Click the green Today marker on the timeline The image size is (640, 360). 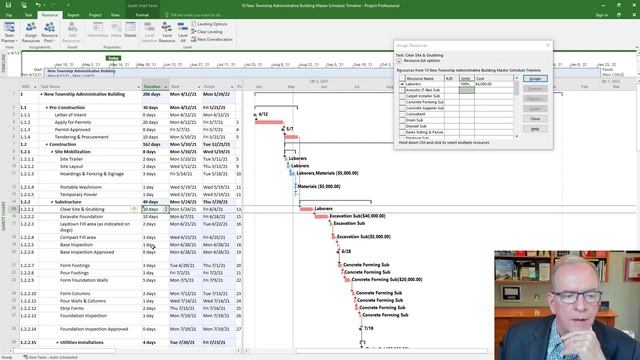(x=113, y=58)
